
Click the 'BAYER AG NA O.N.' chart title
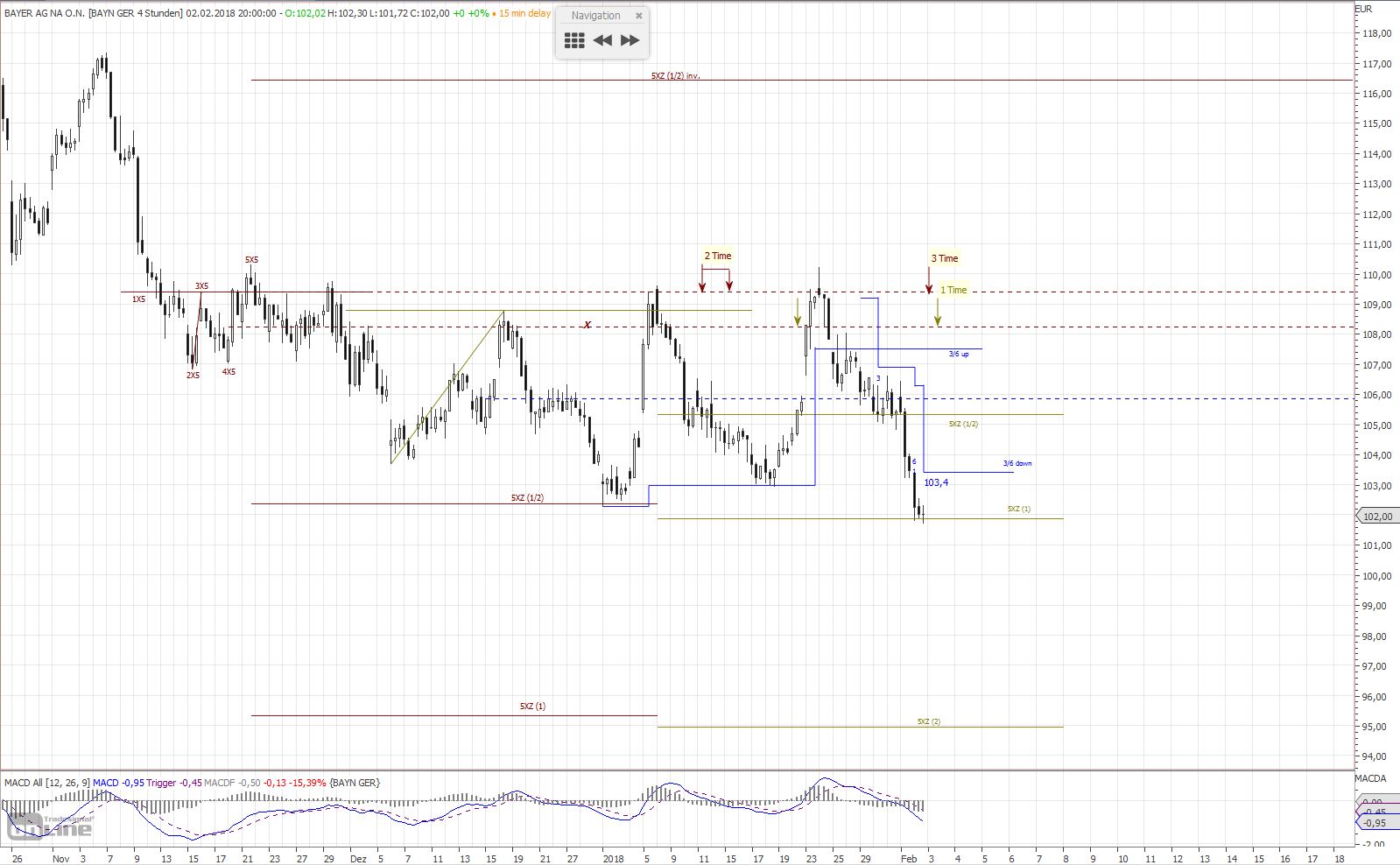pos(45,13)
